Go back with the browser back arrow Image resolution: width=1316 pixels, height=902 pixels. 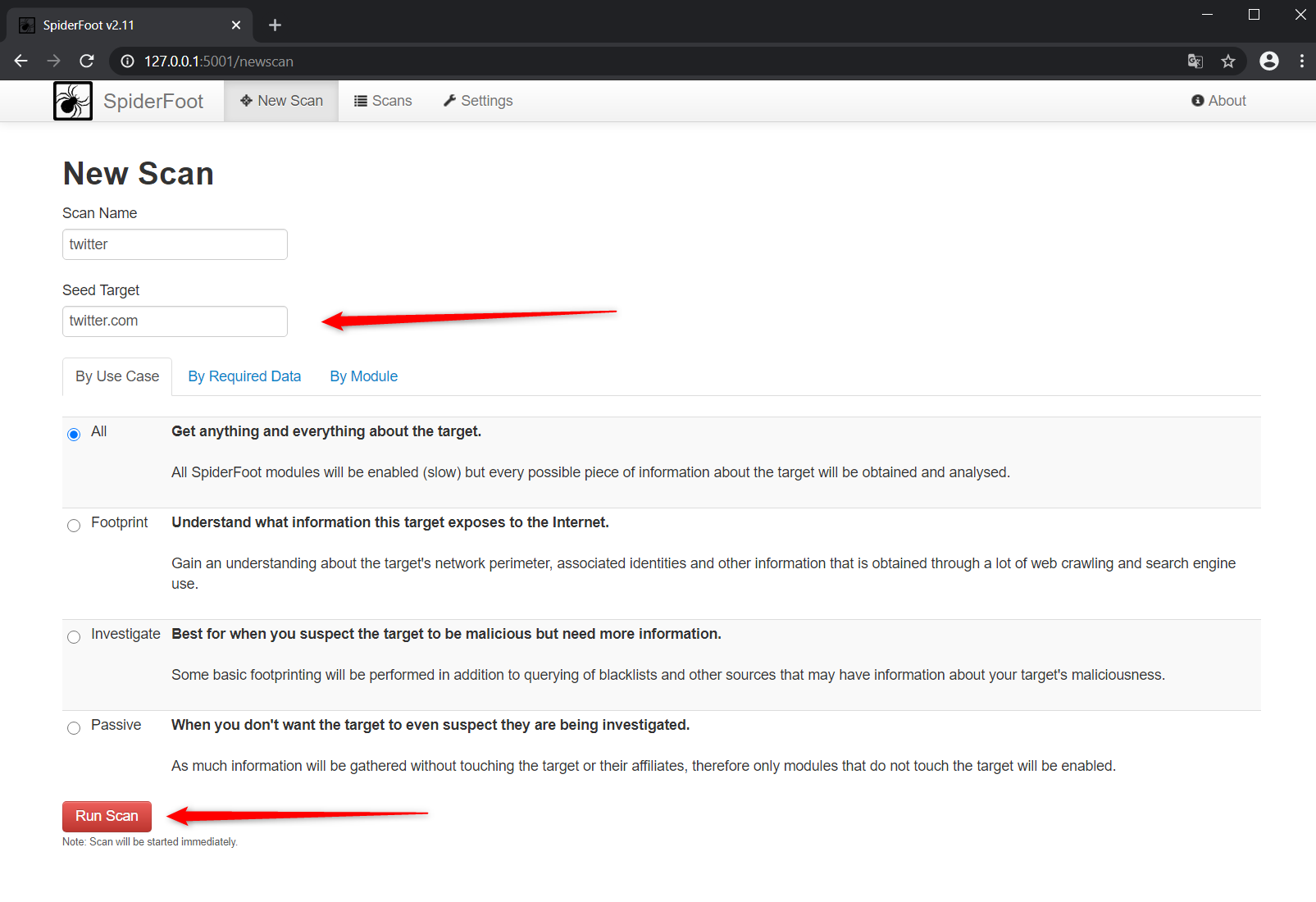[x=21, y=61]
